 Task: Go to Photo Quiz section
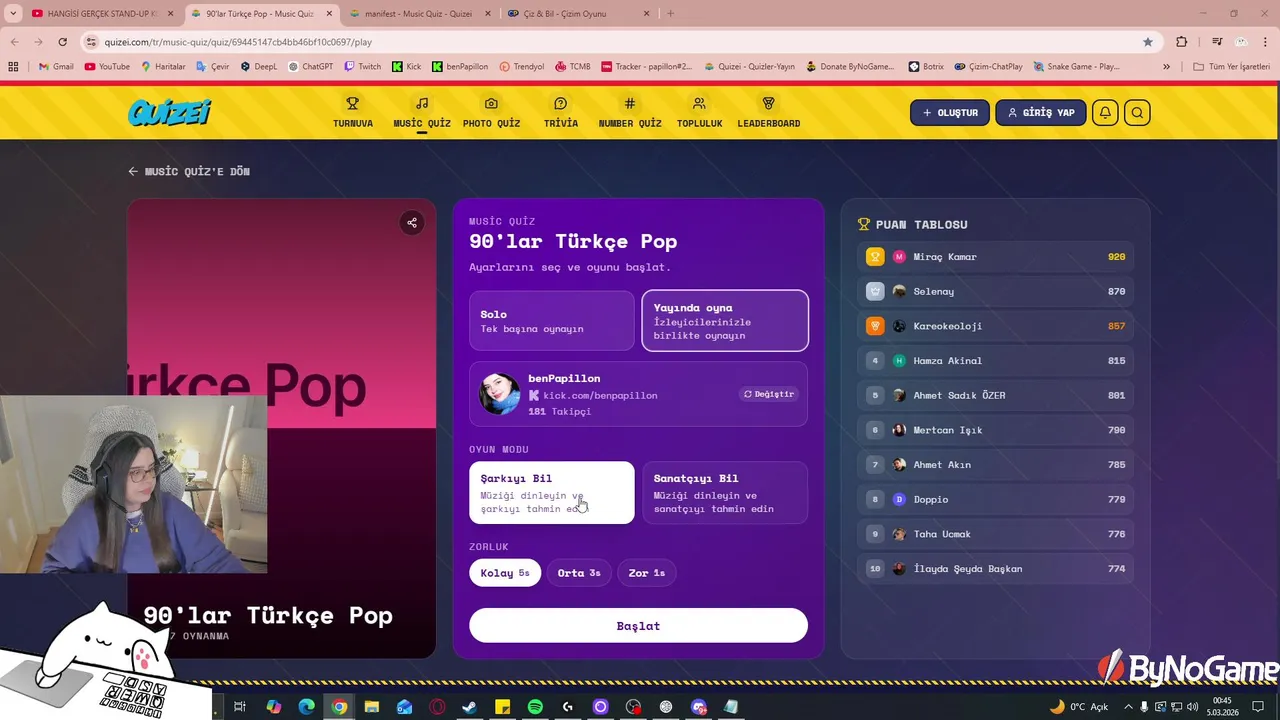(x=491, y=112)
